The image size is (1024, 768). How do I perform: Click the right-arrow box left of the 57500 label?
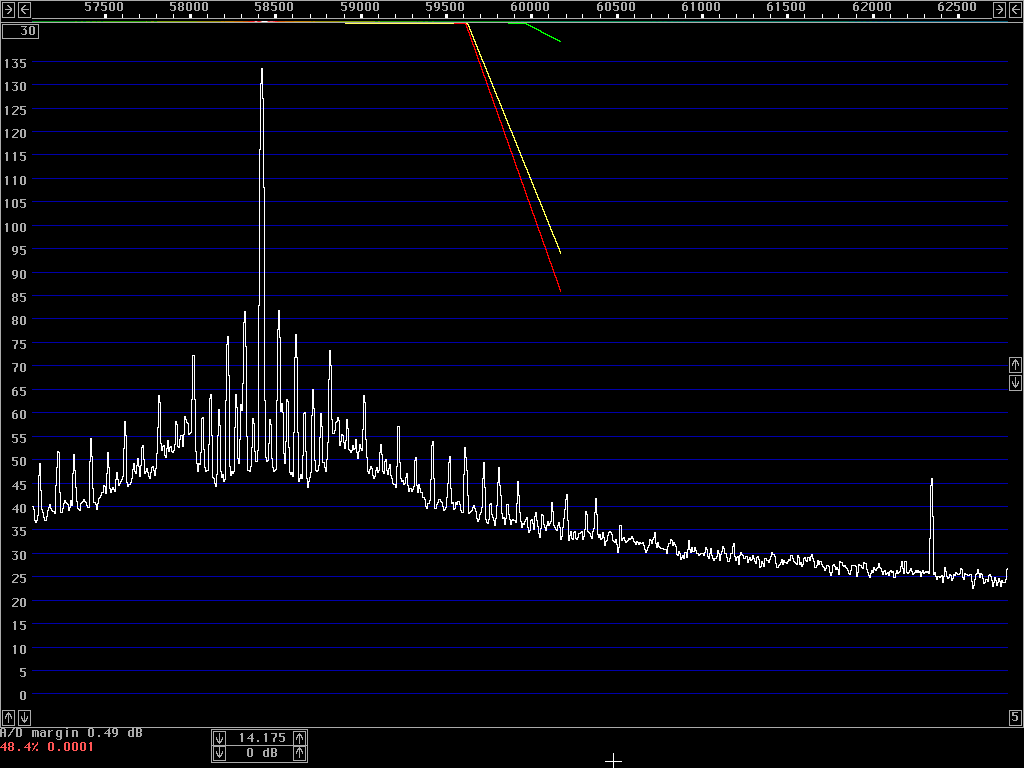8,9
